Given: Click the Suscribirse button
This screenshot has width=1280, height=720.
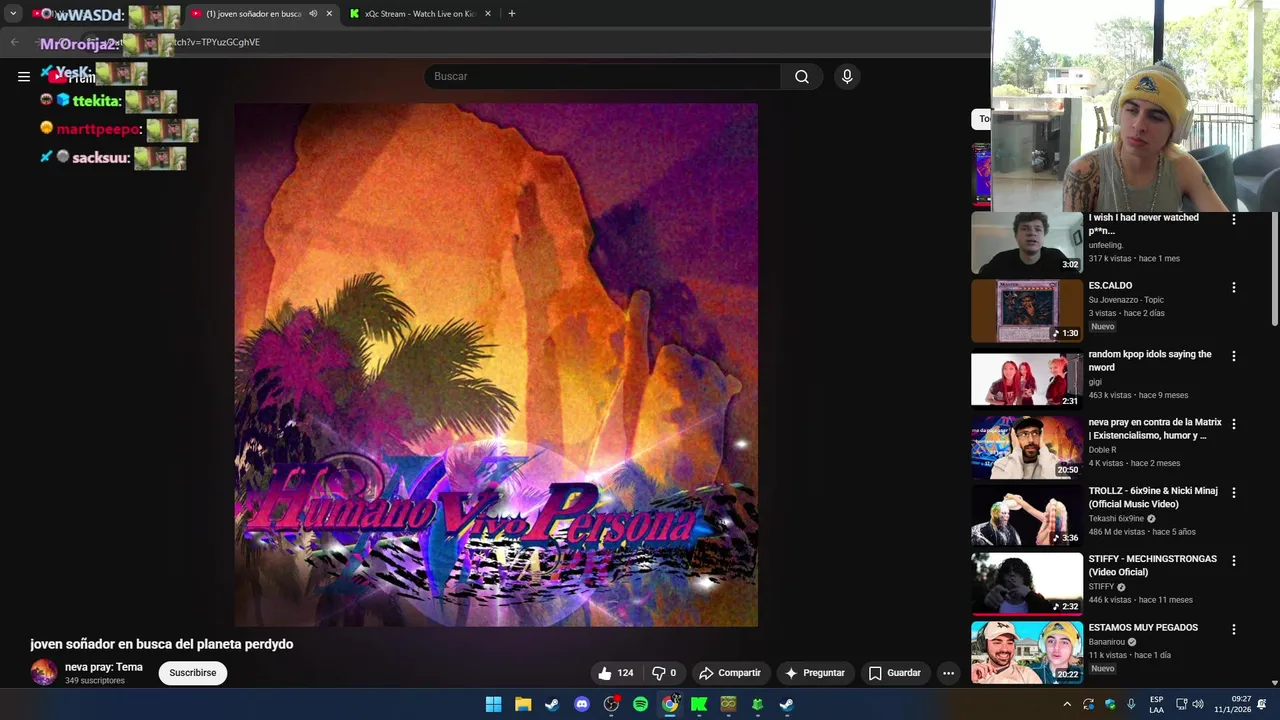Looking at the screenshot, I should 193,673.
